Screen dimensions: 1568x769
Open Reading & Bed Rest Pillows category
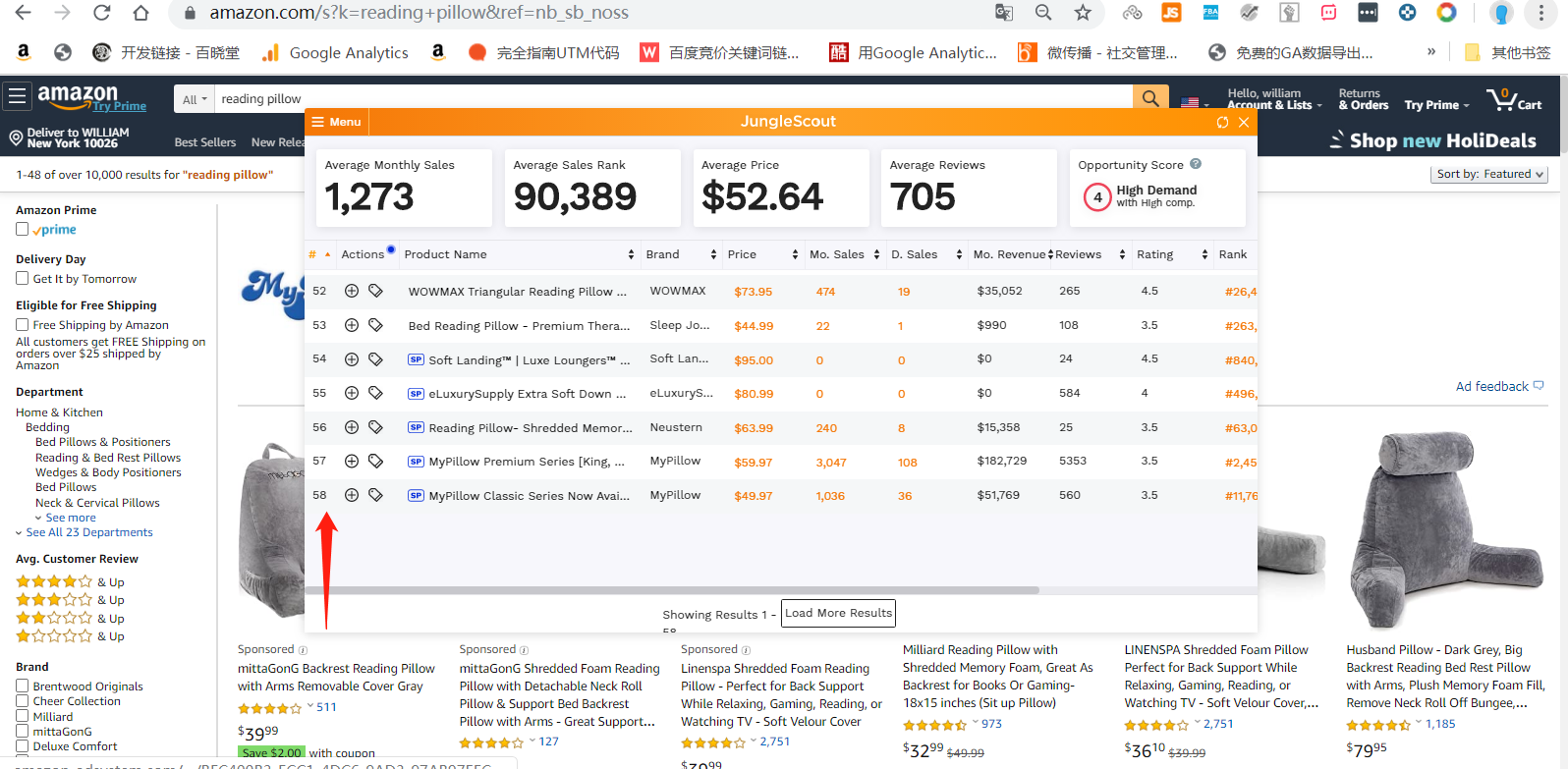pos(108,458)
